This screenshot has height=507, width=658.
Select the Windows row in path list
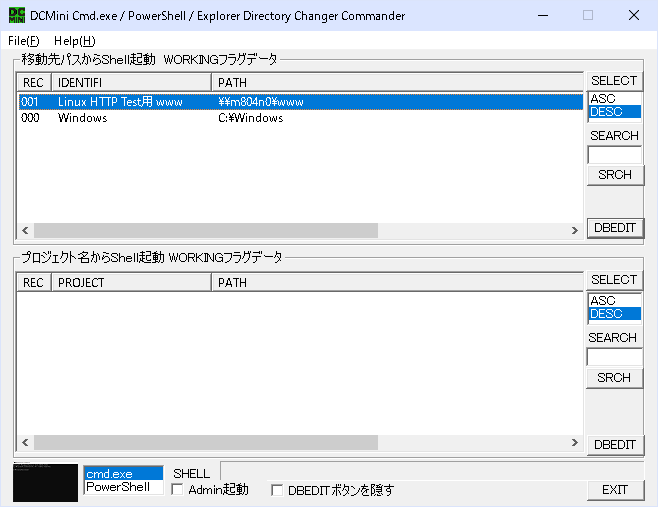coord(82,118)
